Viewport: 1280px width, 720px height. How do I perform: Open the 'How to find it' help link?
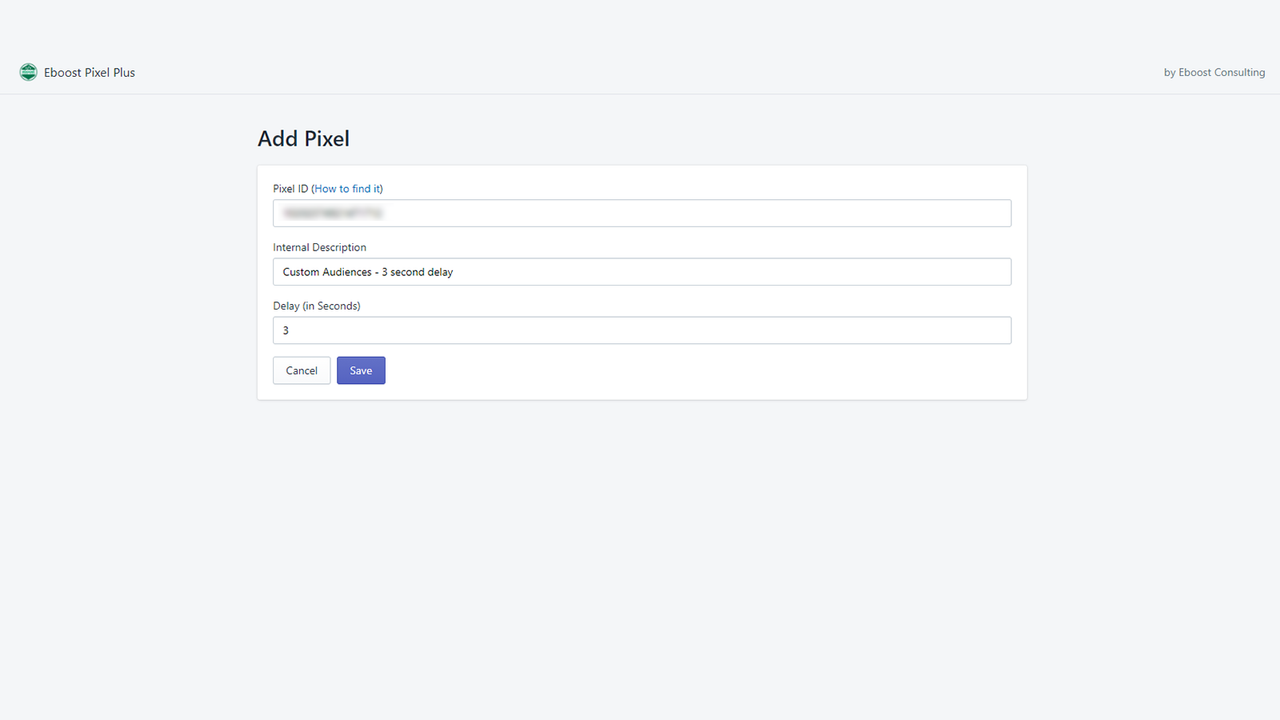(x=348, y=188)
